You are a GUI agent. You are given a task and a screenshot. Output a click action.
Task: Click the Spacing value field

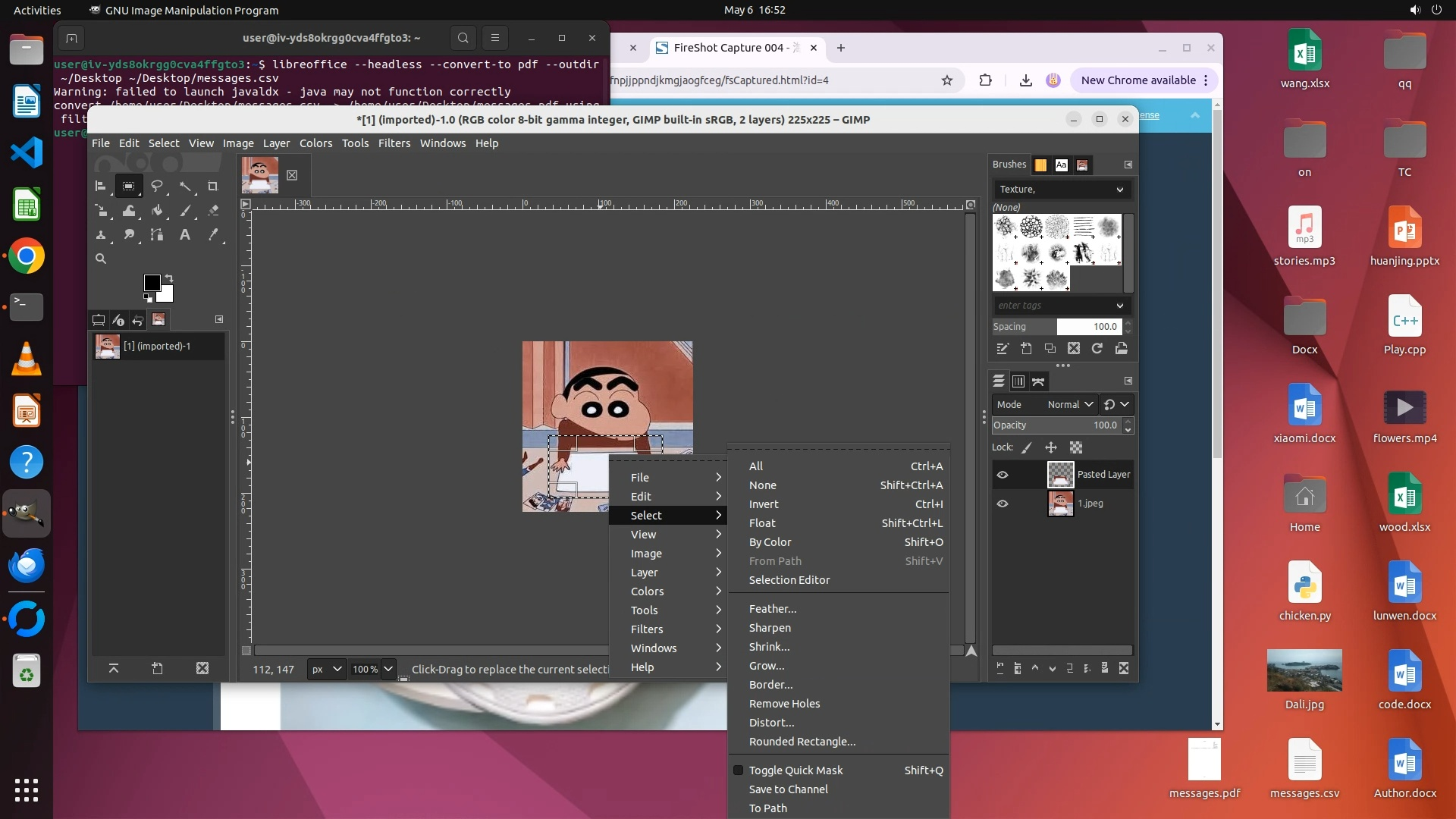point(1087,327)
